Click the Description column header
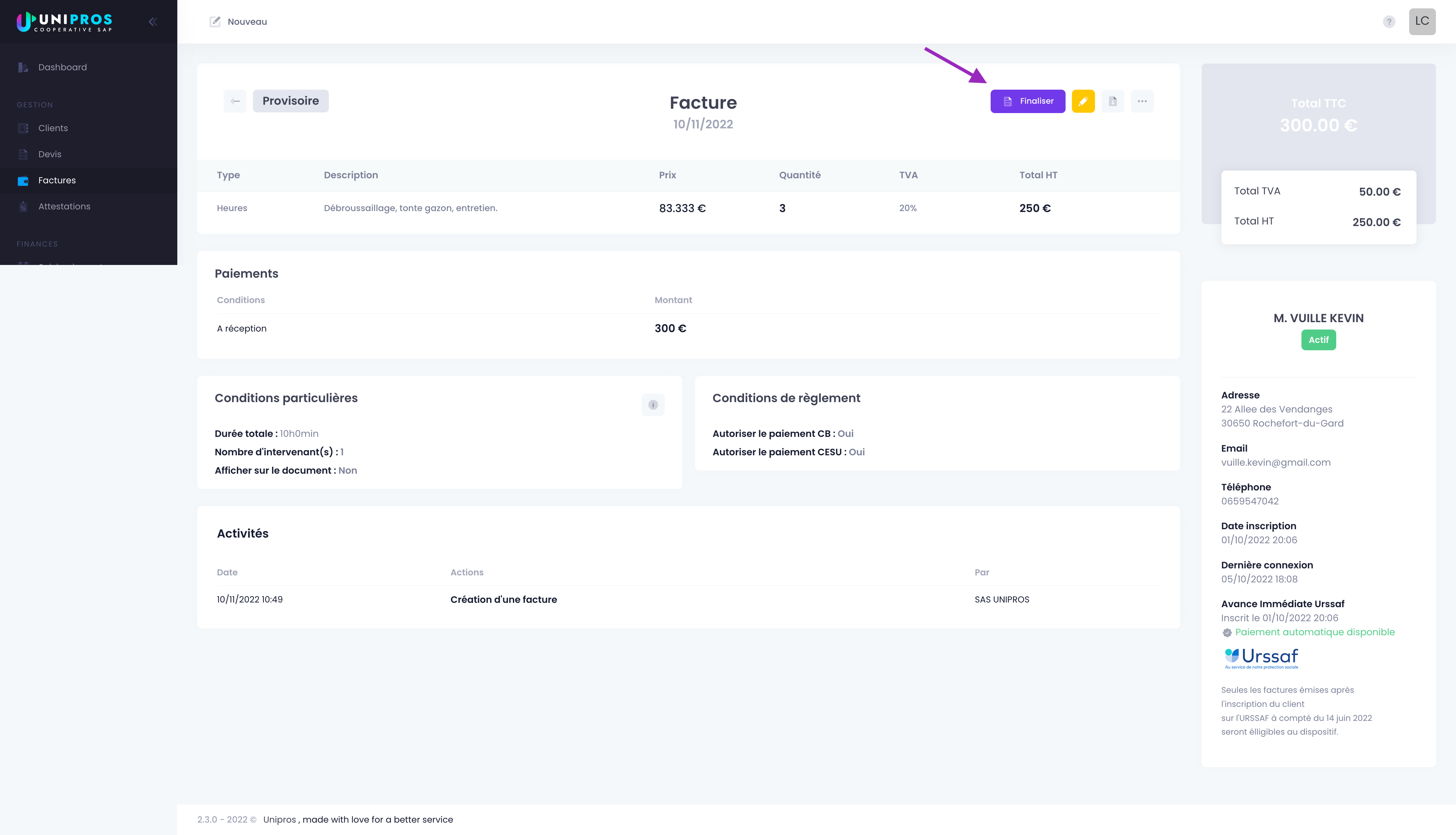1456x835 pixels. tap(350, 175)
